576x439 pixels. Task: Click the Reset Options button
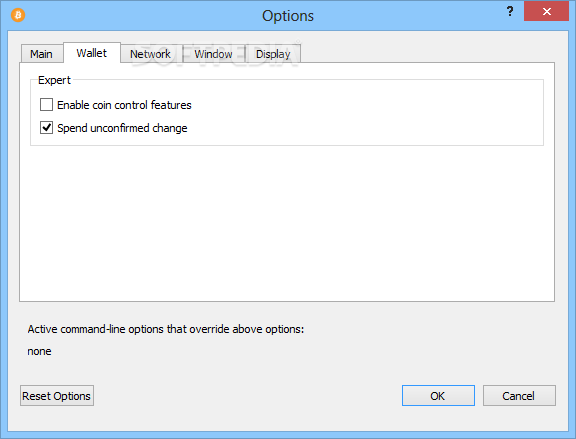coord(57,396)
